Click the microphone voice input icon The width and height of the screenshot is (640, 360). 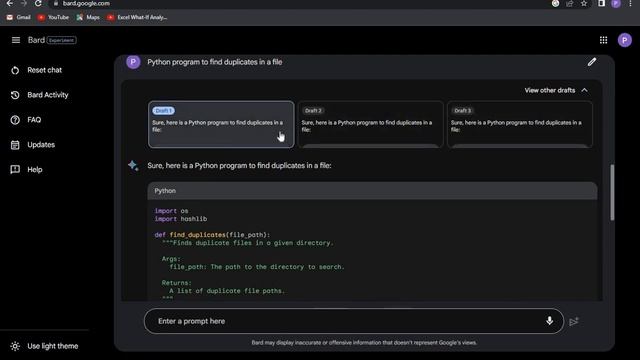point(549,321)
